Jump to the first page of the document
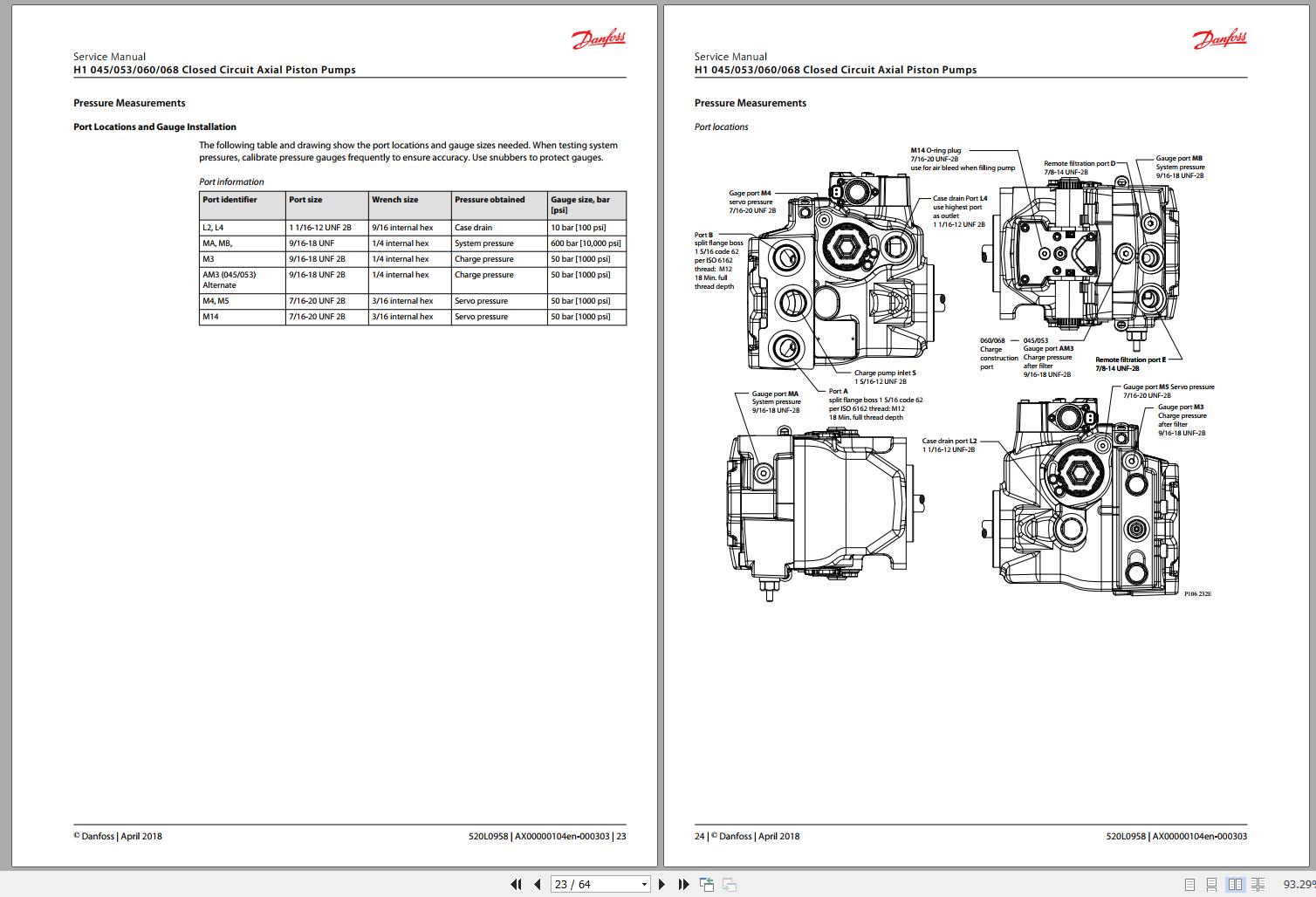This screenshot has width=1316, height=897. (517, 884)
